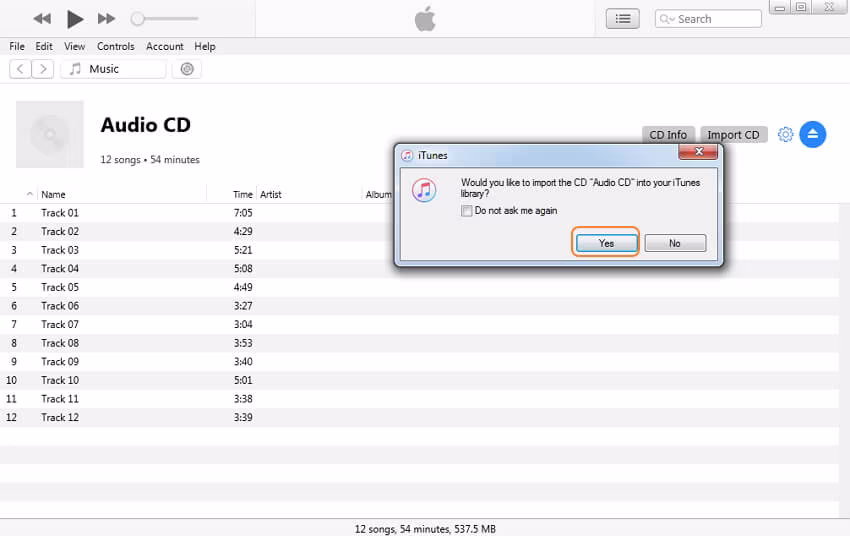Select Track 01
Image resolution: width=850 pixels, height=536 pixels.
pos(60,213)
